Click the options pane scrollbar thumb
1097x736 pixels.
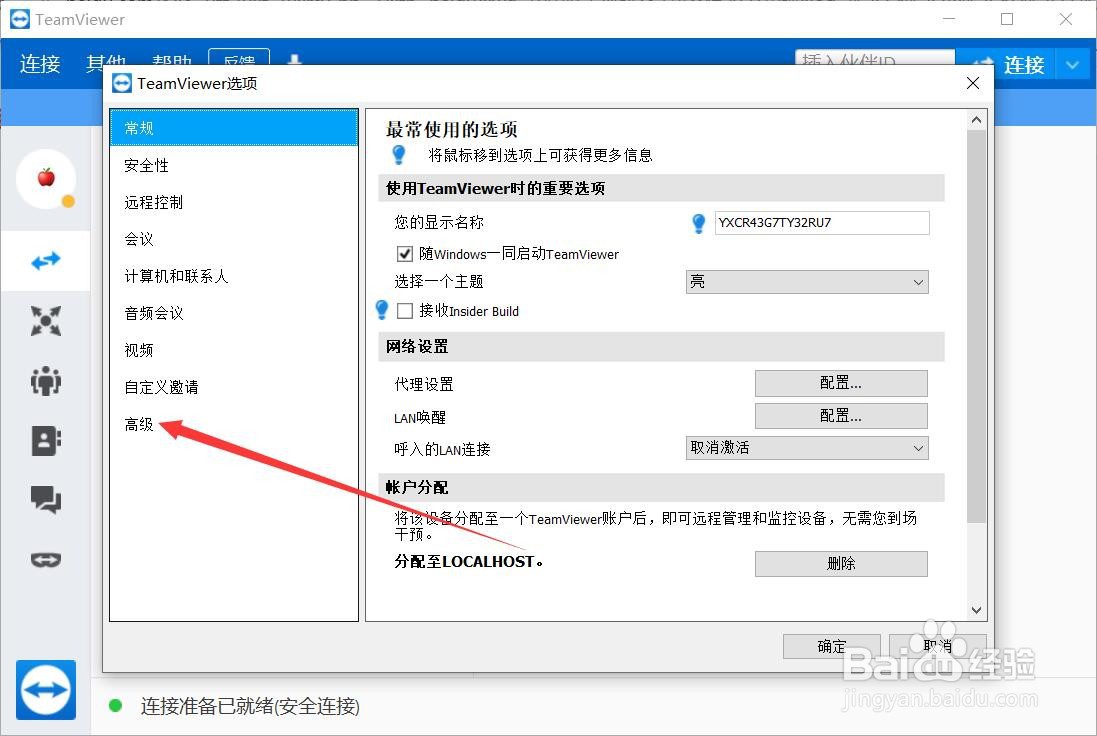pos(977,326)
